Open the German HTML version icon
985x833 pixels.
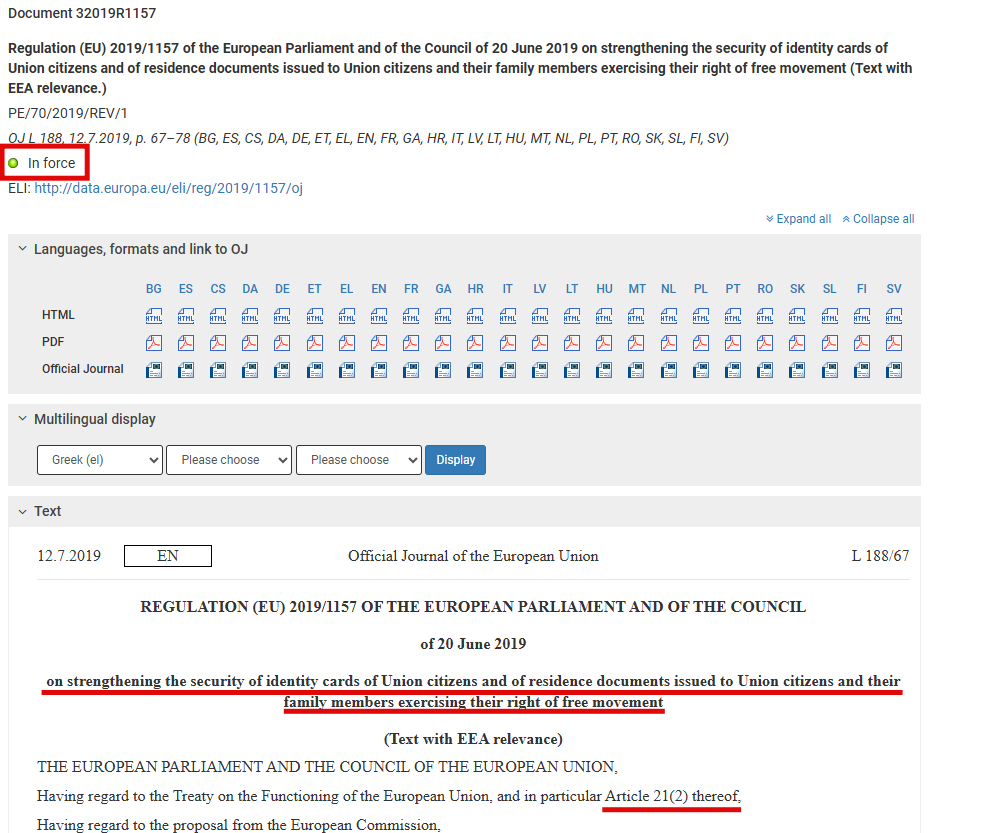click(282, 315)
